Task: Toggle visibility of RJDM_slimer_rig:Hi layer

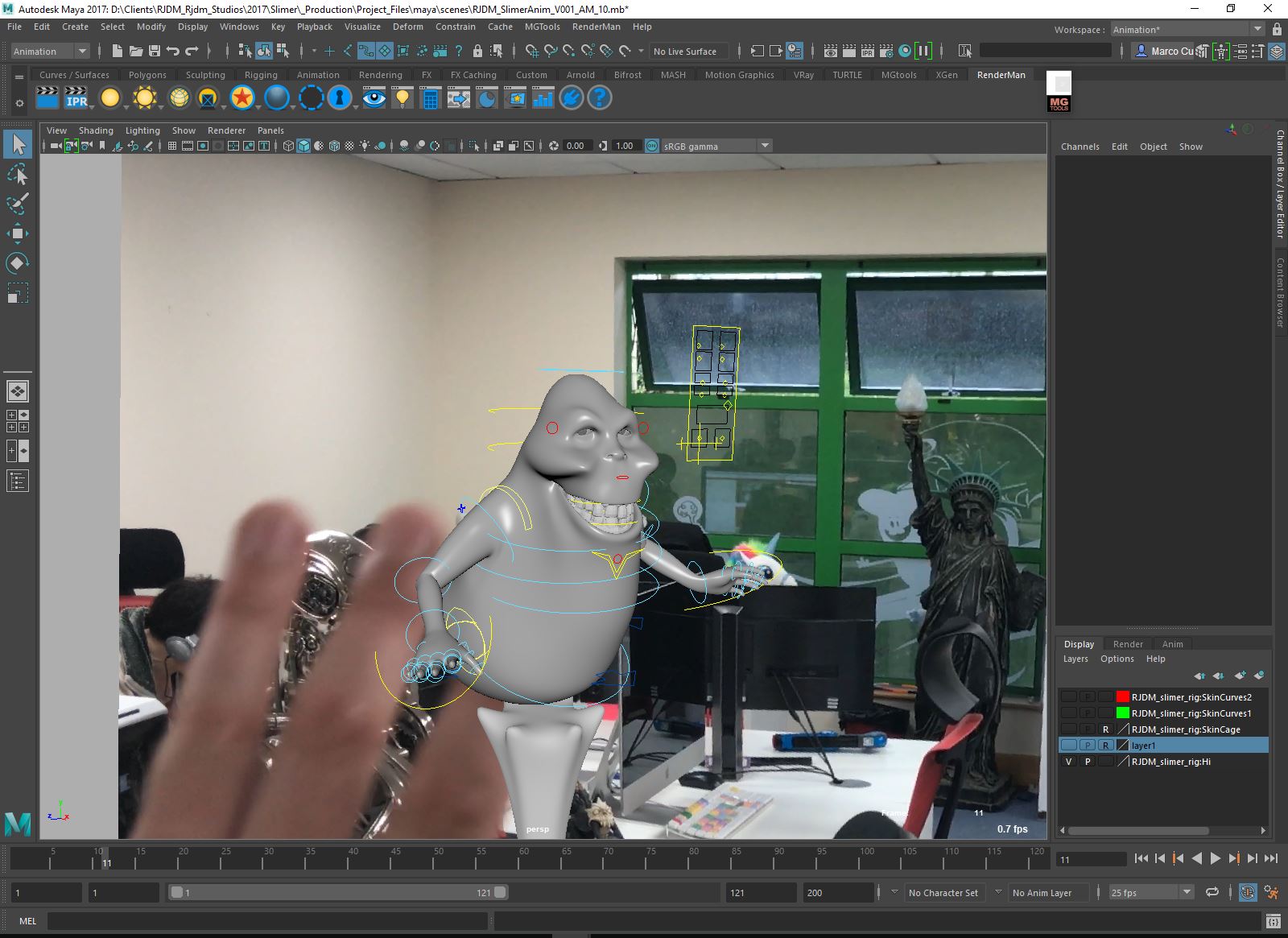Action: [1068, 761]
